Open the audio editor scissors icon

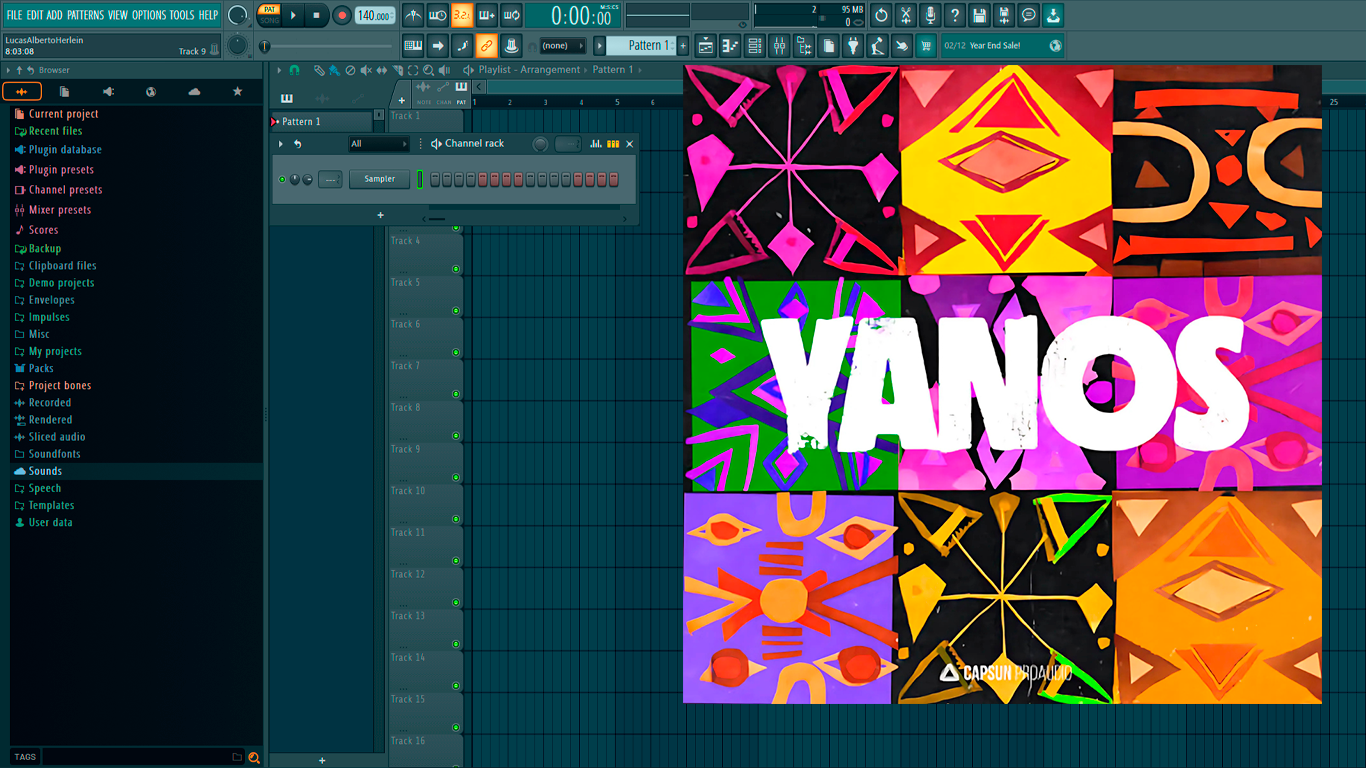tap(906, 15)
